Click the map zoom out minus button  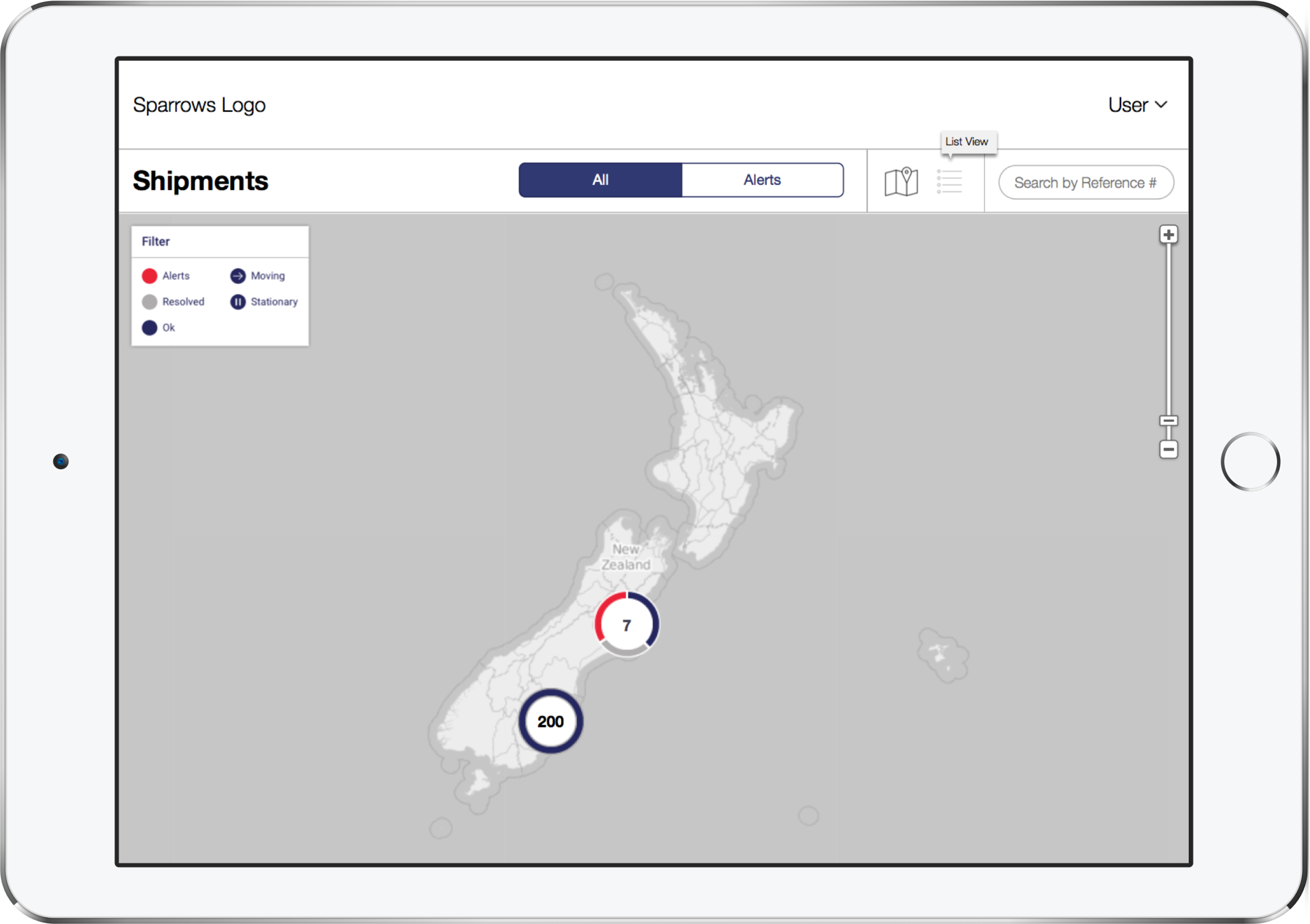1168,449
